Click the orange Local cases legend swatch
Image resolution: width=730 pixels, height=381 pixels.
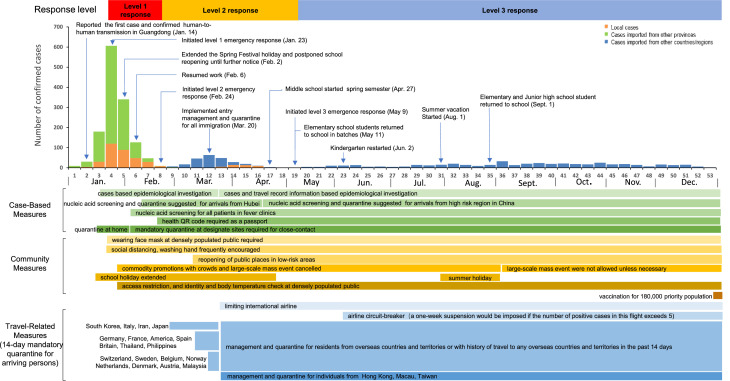click(605, 27)
